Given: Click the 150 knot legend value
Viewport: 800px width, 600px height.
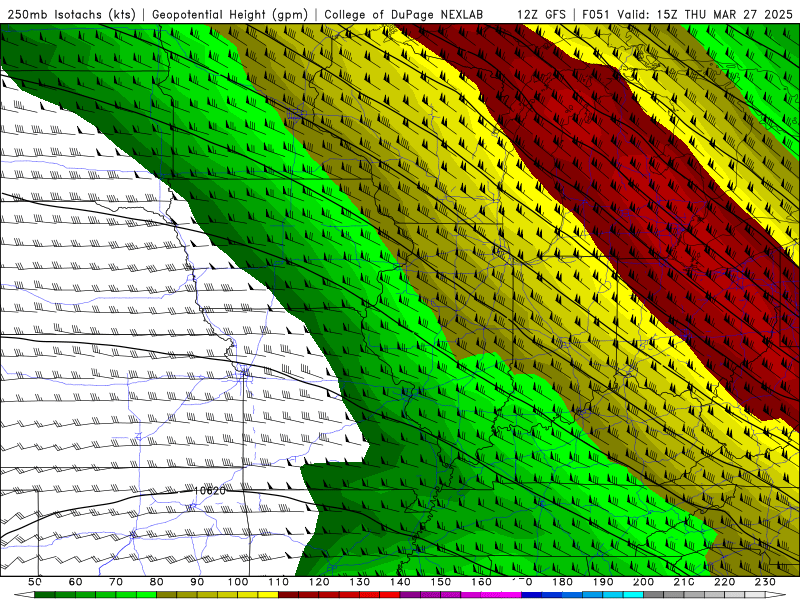Looking at the screenshot, I should [x=441, y=582].
